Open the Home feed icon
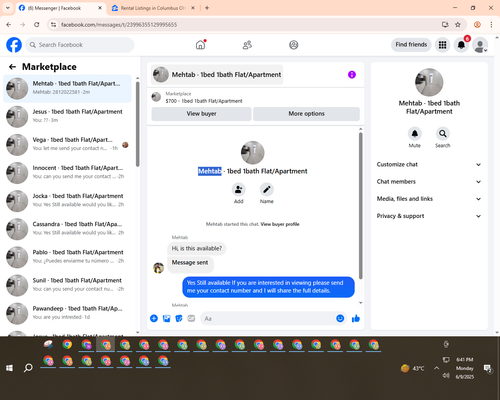Image resolution: width=500 pixels, height=400 pixels. tap(200, 45)
